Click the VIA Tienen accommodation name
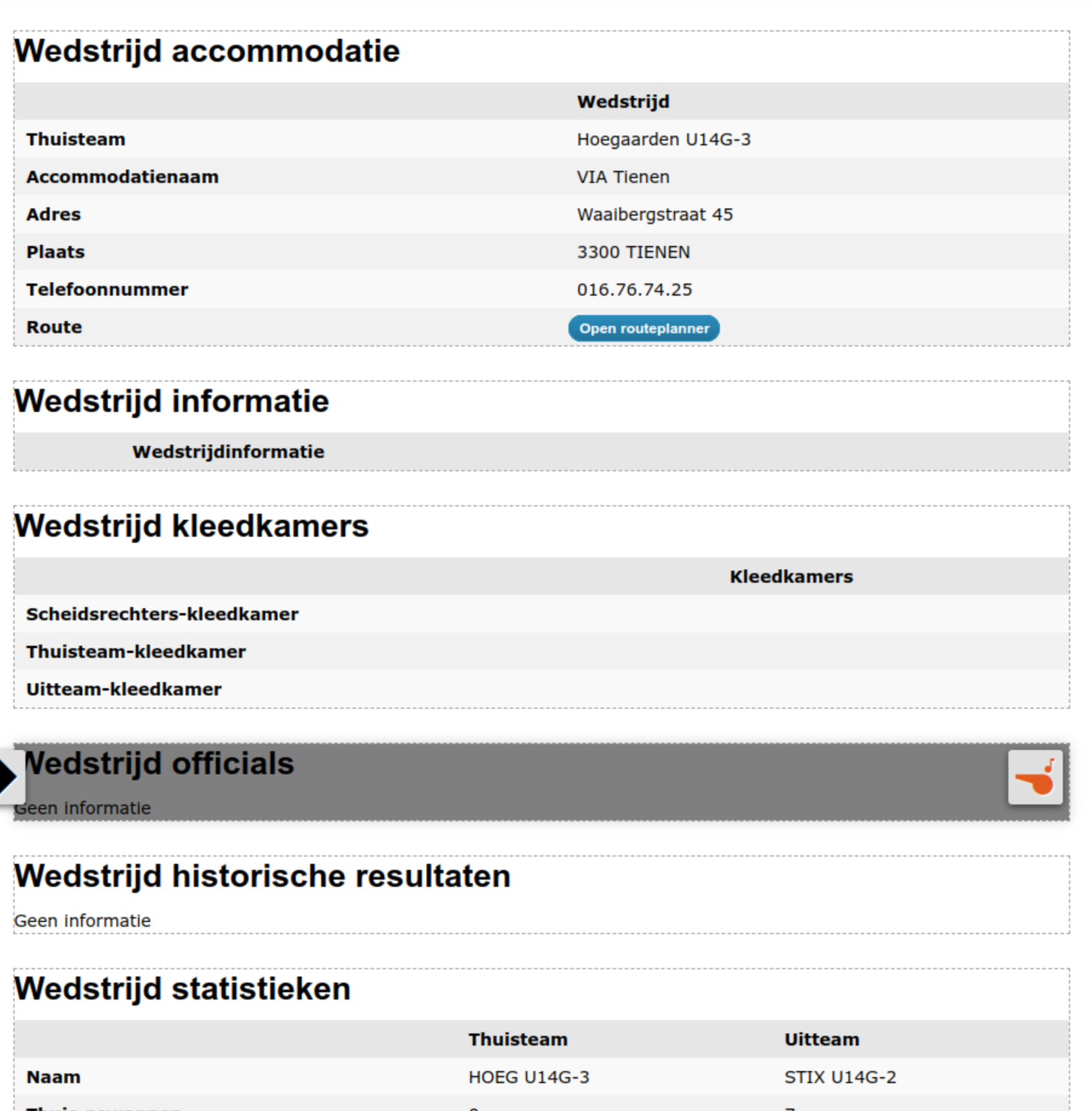The height and width of the screenshot is (1111, 1092). (623, 177)
